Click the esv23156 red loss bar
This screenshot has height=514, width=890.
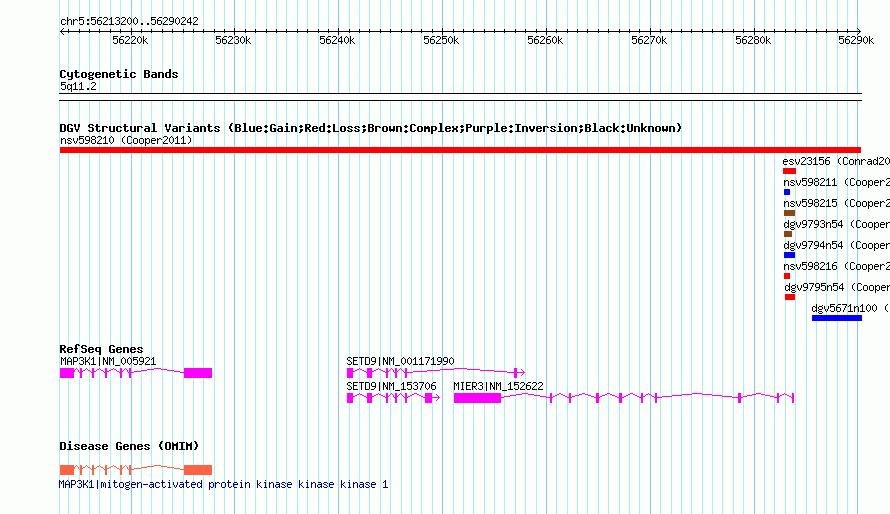[x=789, y=171]
